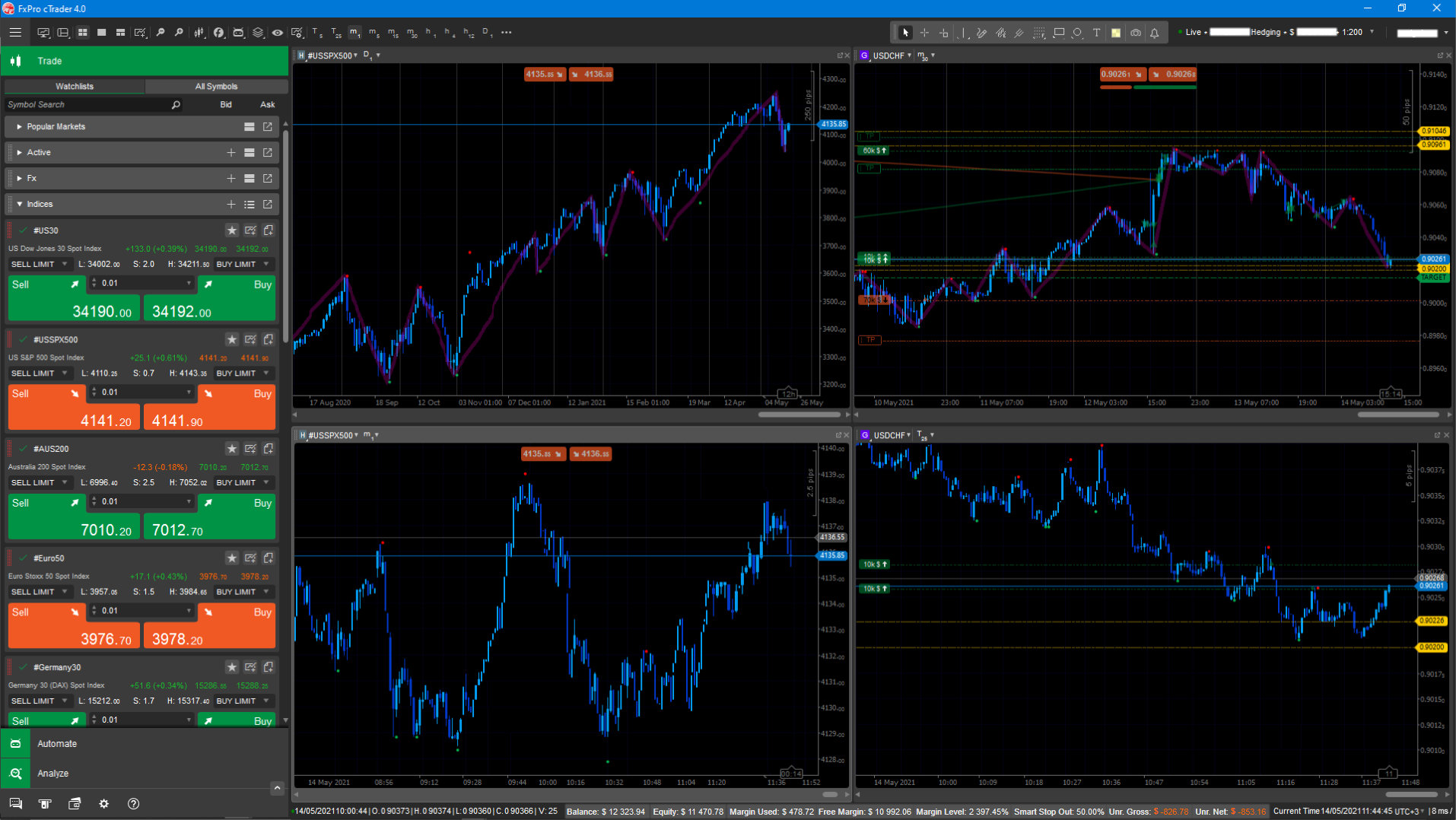Click USDCHF m30 chart horizontal scrollbar

(x=1398, y=415)
